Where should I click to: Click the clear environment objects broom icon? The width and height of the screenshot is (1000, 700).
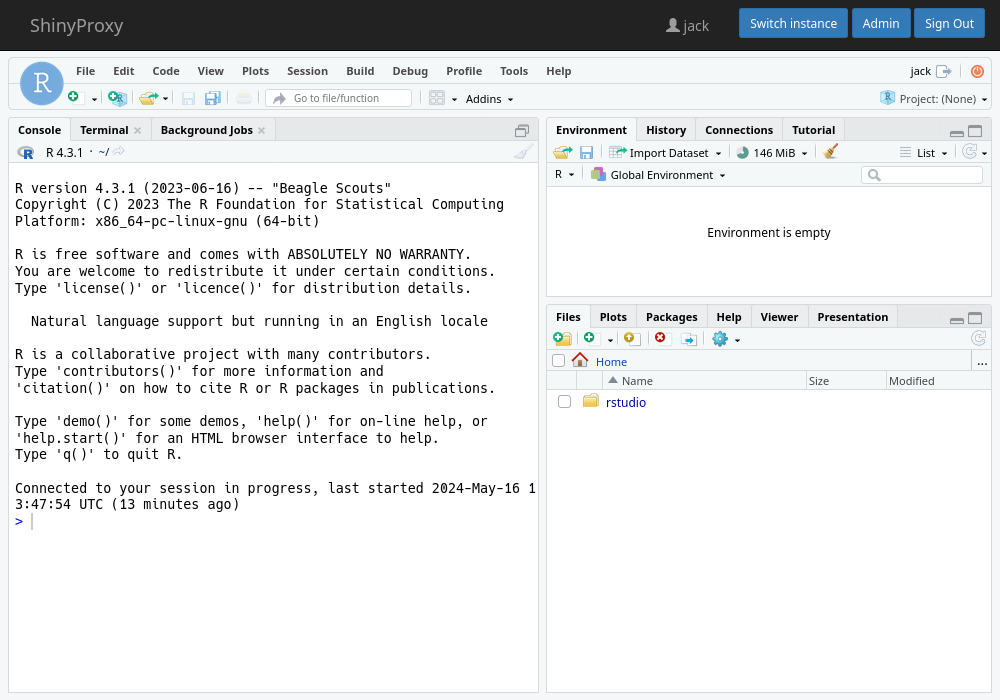tap(830, 152)
